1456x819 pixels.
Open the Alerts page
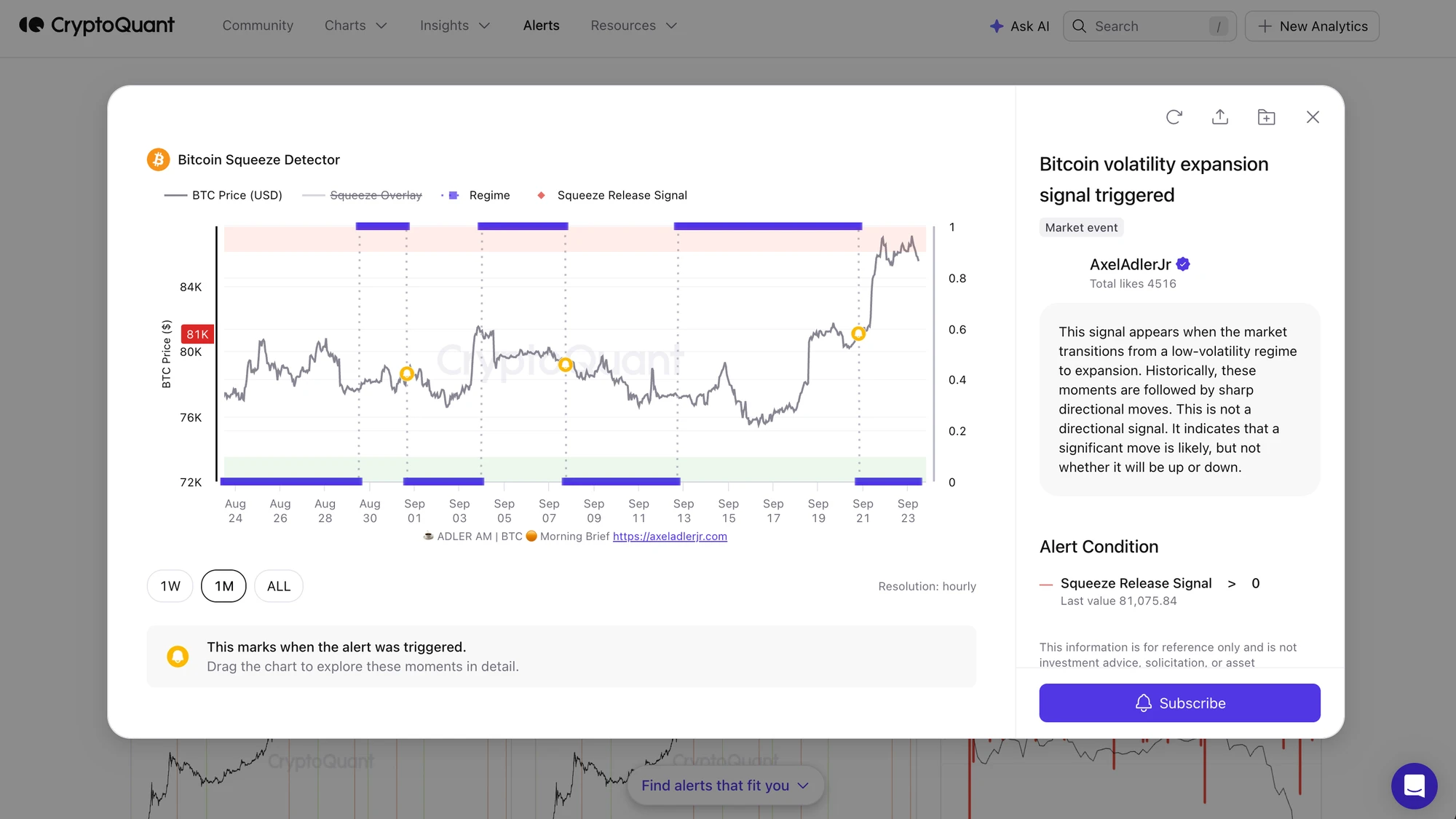tap(541, 25)
